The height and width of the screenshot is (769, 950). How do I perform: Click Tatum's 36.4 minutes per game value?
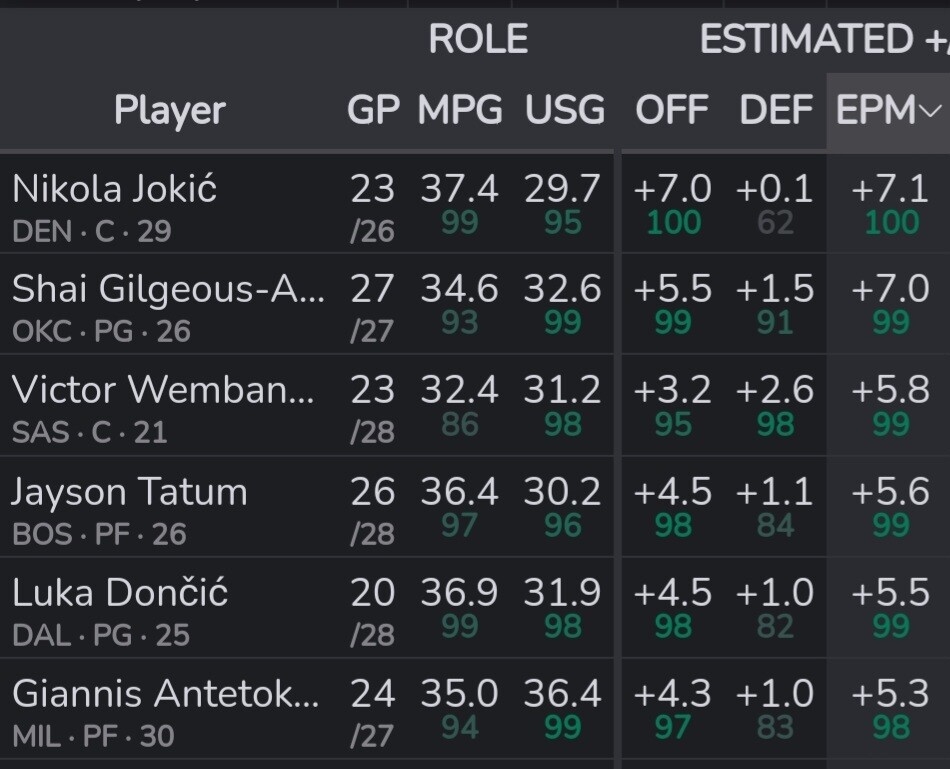pos(459,492)
